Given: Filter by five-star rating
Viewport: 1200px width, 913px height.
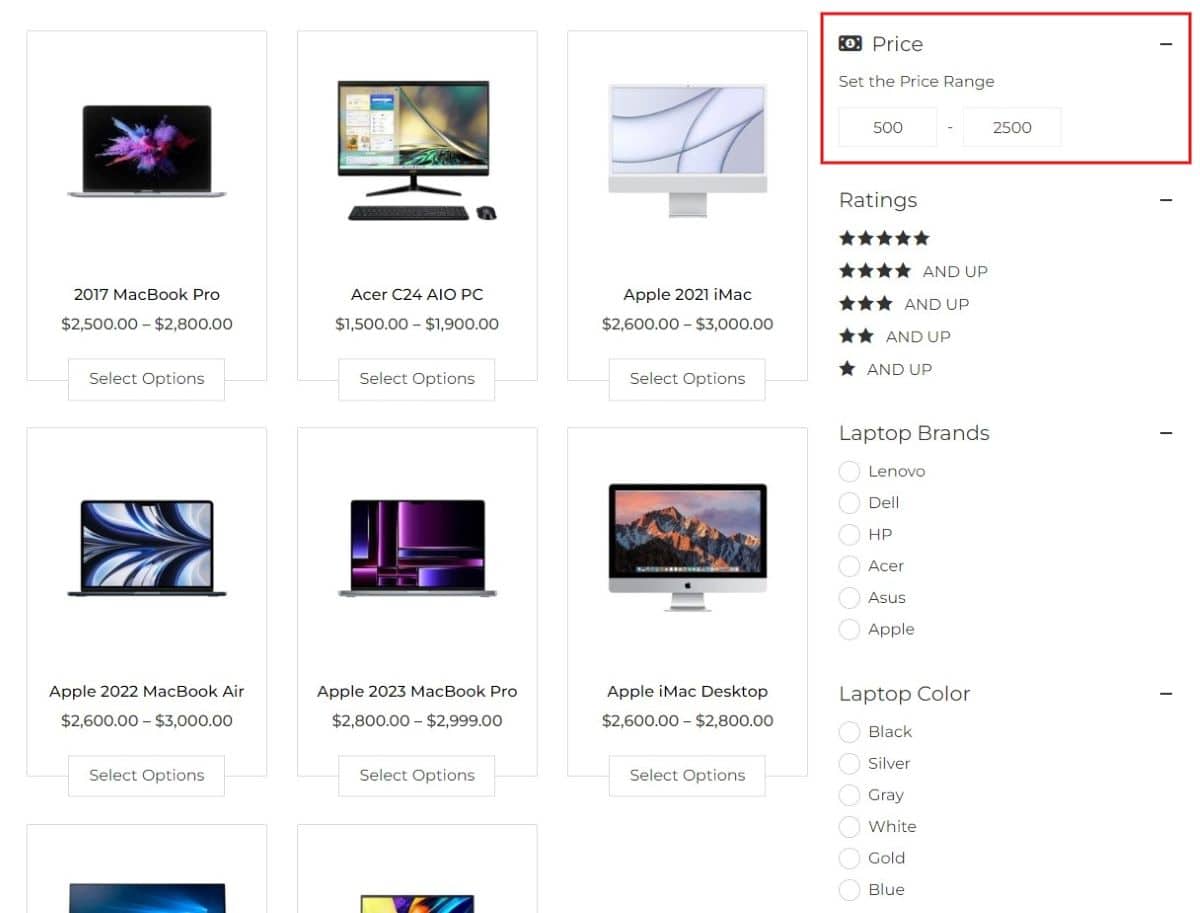Looking at the screenshot, I should tap(884, 238).
